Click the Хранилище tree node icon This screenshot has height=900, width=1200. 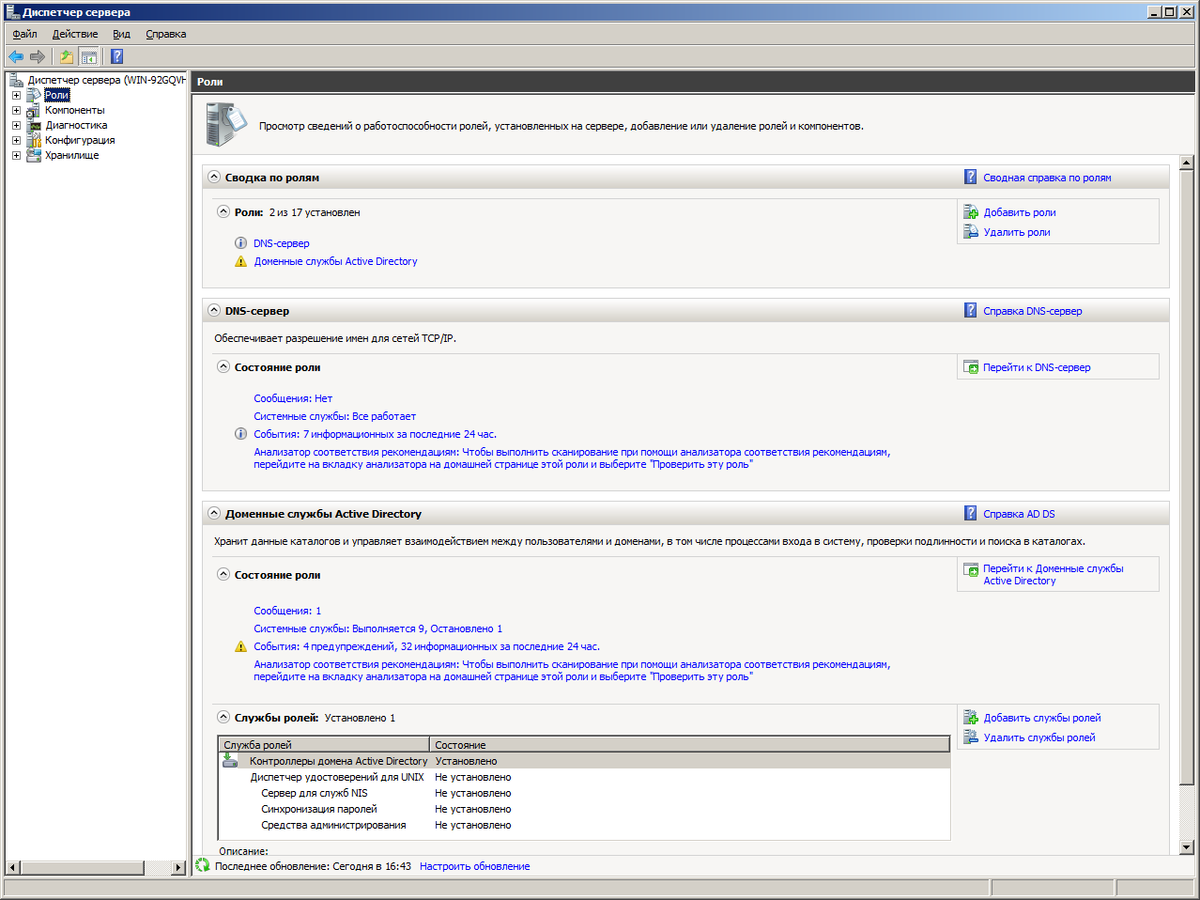click(35, 155)
